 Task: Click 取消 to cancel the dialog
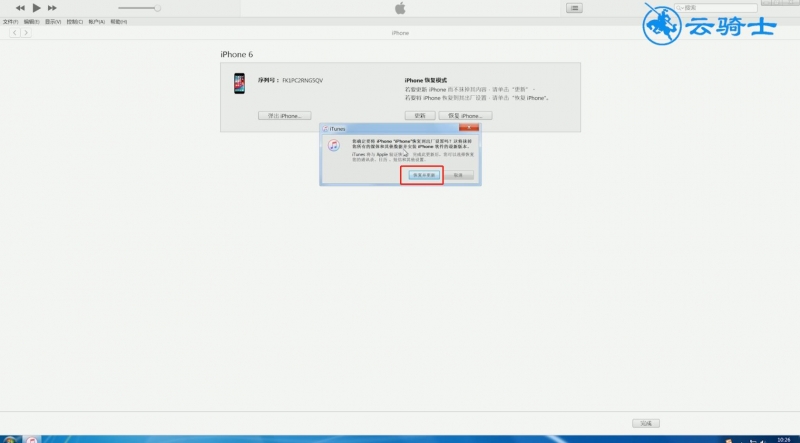pyautogui.click(x=458, y=175)
